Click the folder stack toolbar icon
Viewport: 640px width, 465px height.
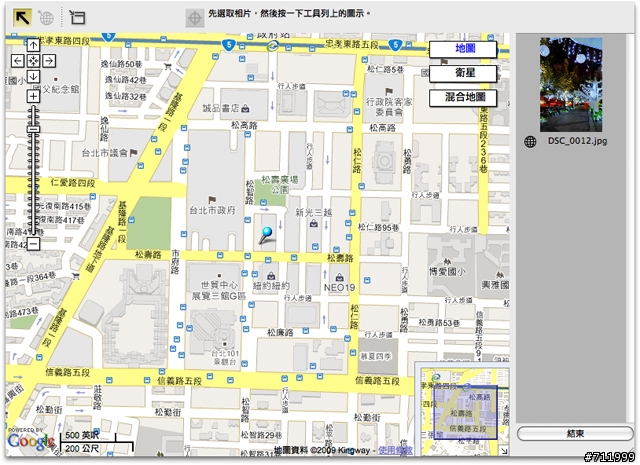pyautogui.click(x=77, y=18)
